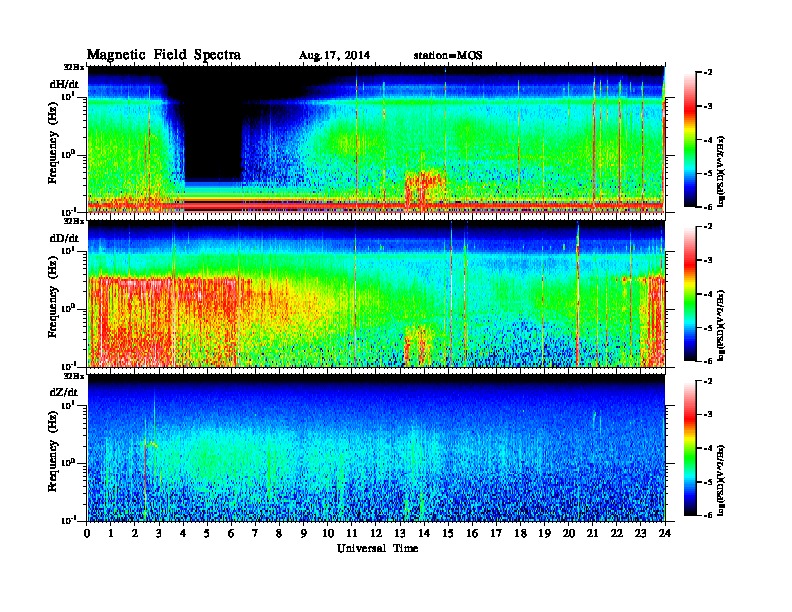Click hour tick label "7" on time axis
This screenshot has height=612, width=792.
(x=255, y=533)
